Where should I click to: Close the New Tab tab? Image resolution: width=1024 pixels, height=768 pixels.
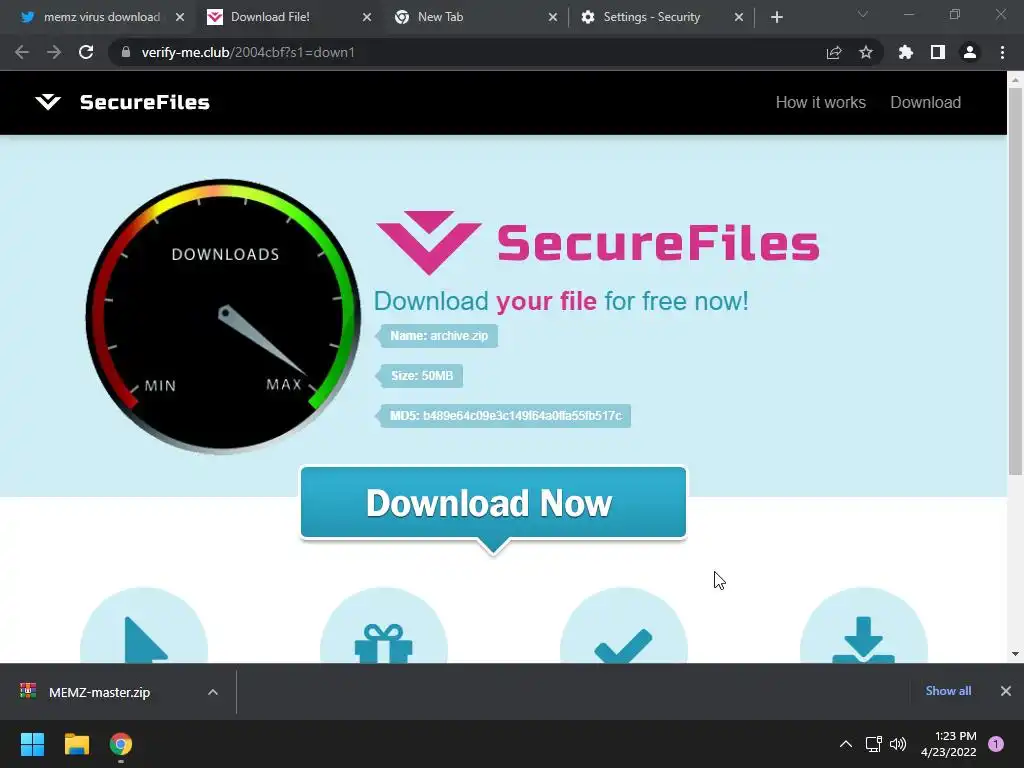[x=553, y=17]
